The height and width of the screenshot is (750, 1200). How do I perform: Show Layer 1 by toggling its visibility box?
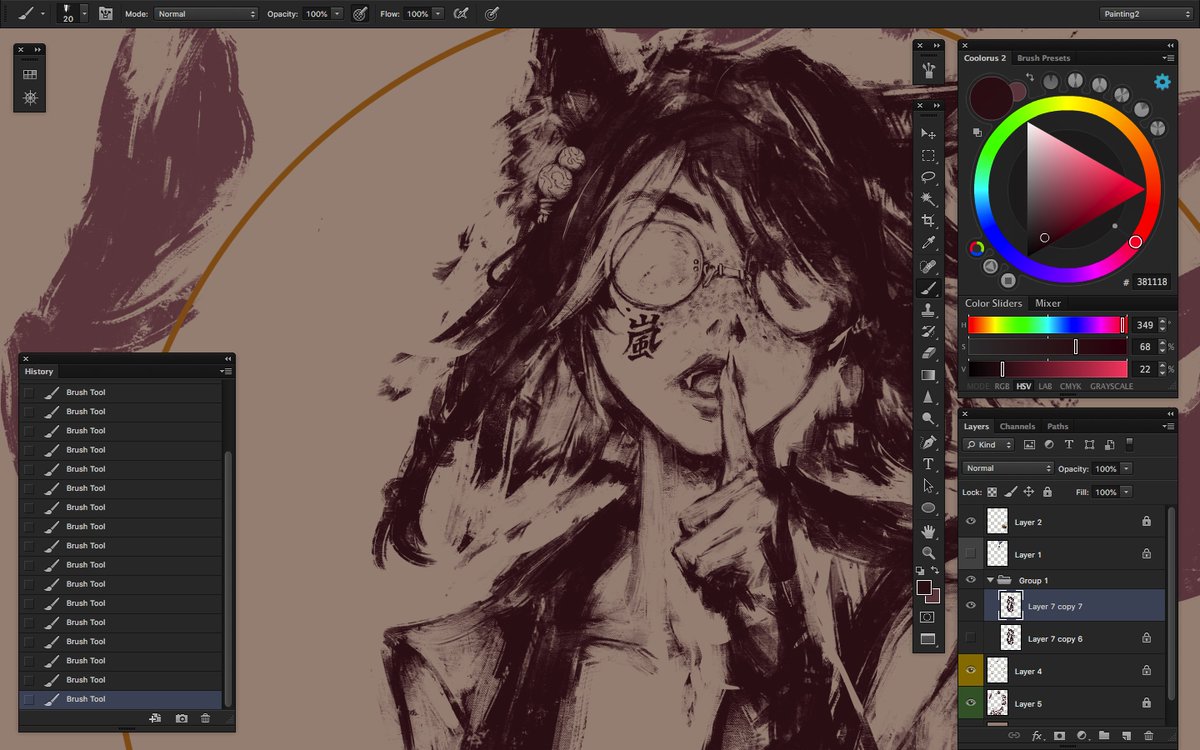point(970,553)
